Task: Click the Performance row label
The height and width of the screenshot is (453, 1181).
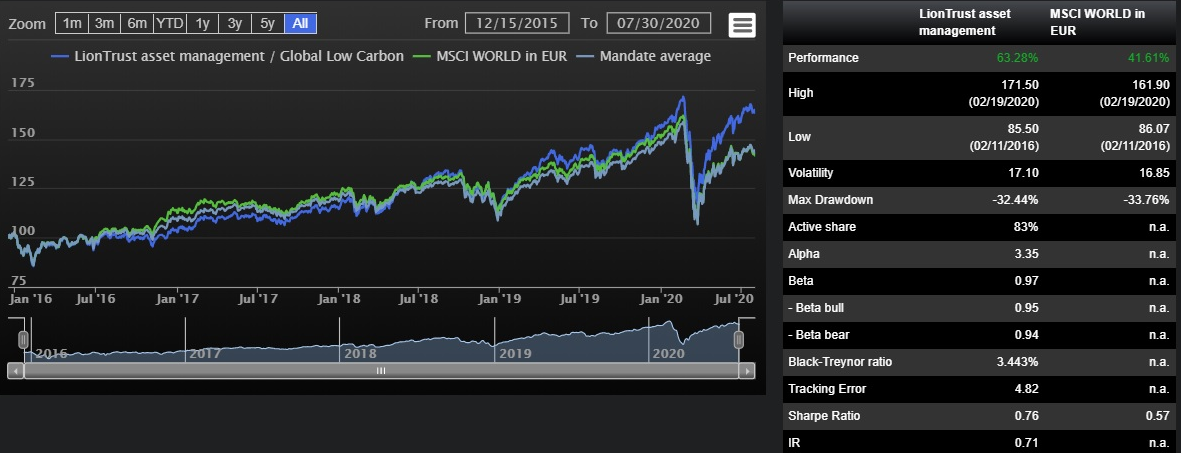Action: [822, 57]
